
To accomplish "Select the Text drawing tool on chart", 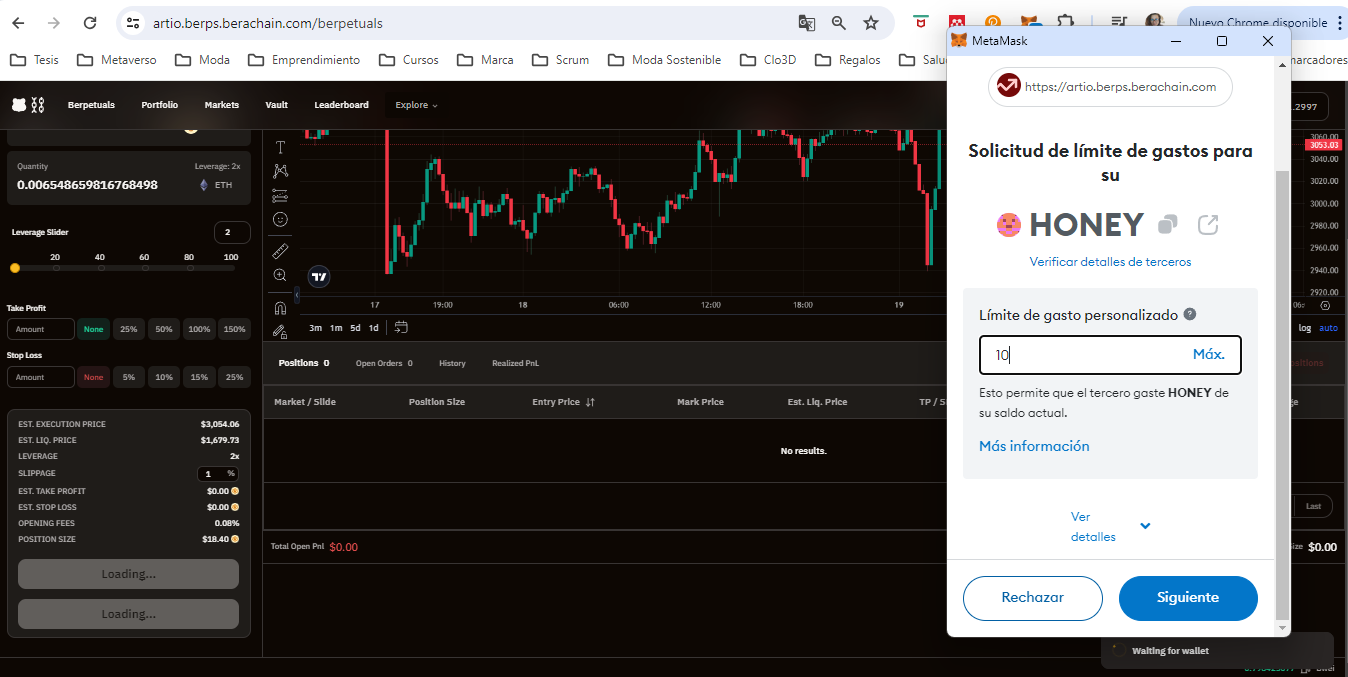I will (x=280, y=147).
